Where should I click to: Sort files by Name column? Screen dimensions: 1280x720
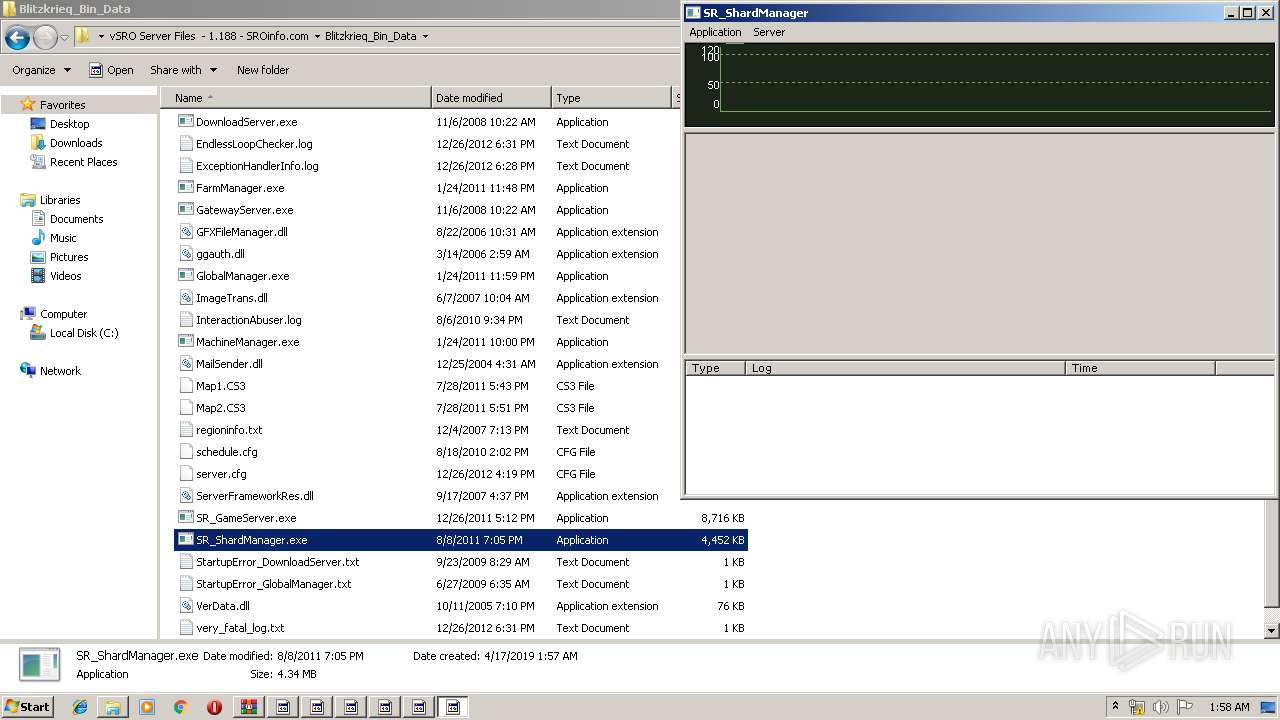coord(295,98)
